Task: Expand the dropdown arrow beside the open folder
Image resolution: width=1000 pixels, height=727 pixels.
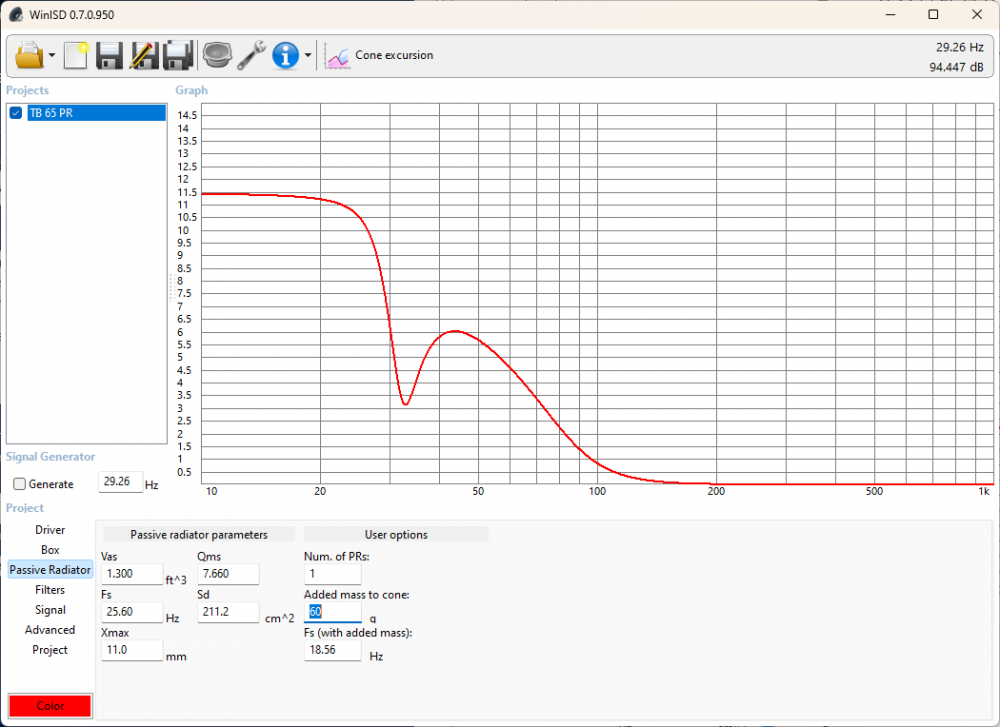Action: click(x=52, y=56)
